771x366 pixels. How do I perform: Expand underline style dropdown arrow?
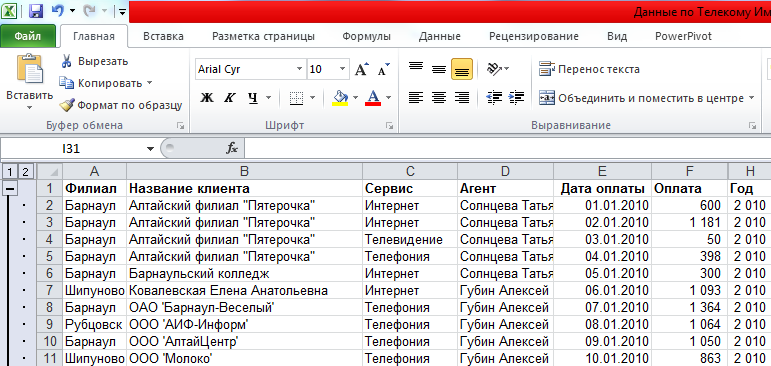click(268, 98)
